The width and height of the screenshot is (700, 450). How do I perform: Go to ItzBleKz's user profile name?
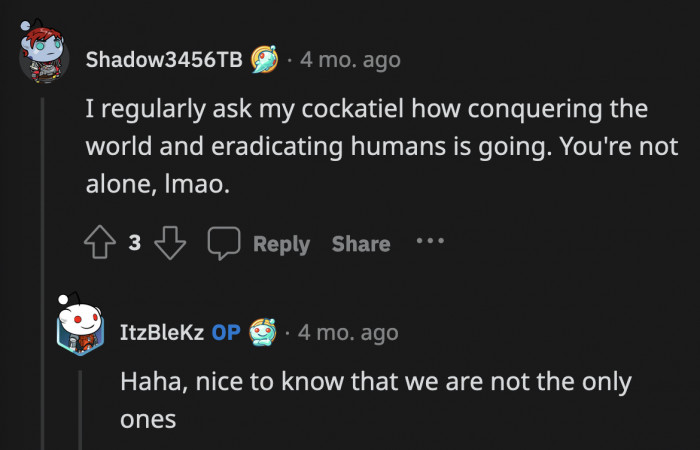(161, 333)
